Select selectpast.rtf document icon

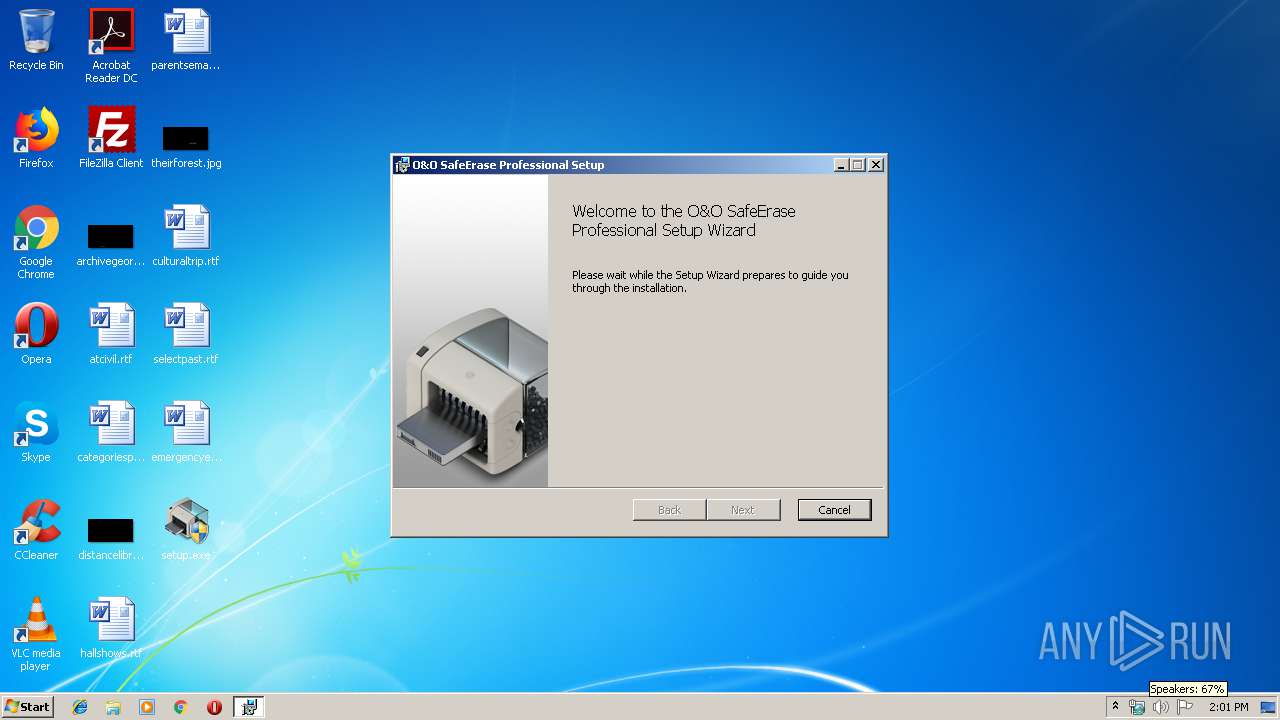186,335
